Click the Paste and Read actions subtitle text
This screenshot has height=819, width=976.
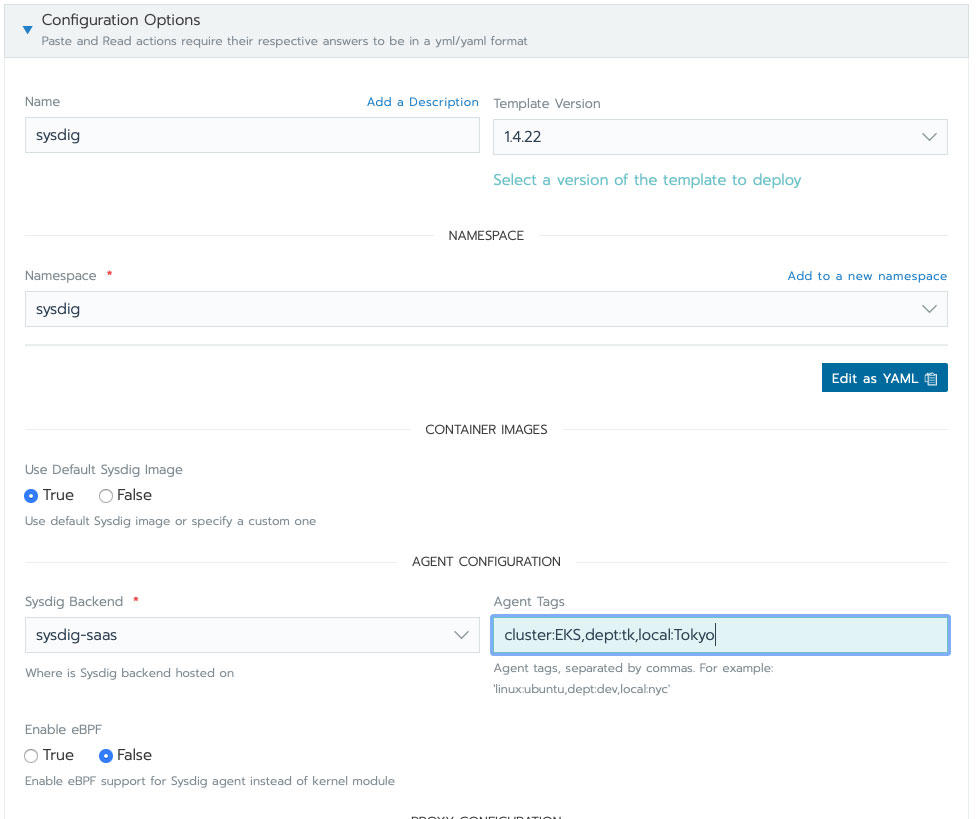pos(284,41)
